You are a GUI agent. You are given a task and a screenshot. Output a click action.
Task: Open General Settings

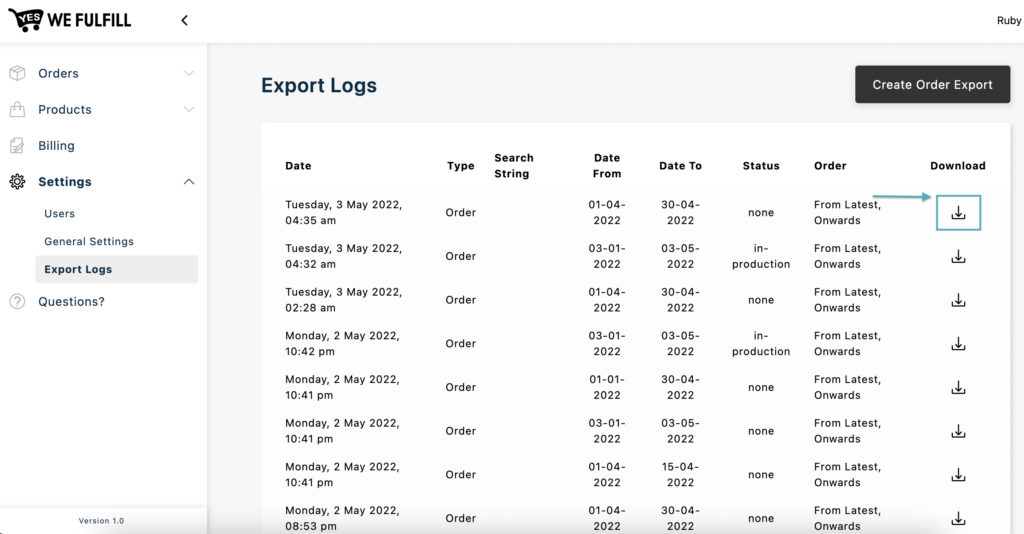pos(89,242)
